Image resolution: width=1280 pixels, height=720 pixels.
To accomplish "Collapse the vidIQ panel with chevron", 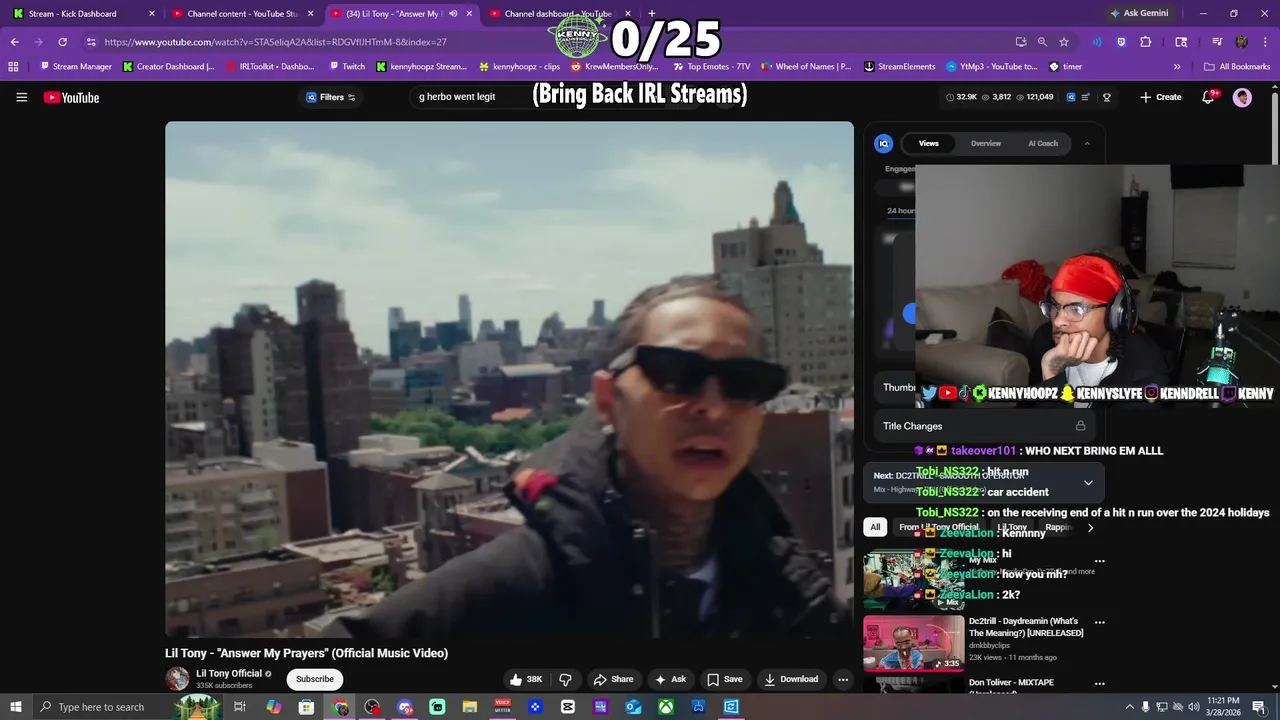I will pos(1087,144).
